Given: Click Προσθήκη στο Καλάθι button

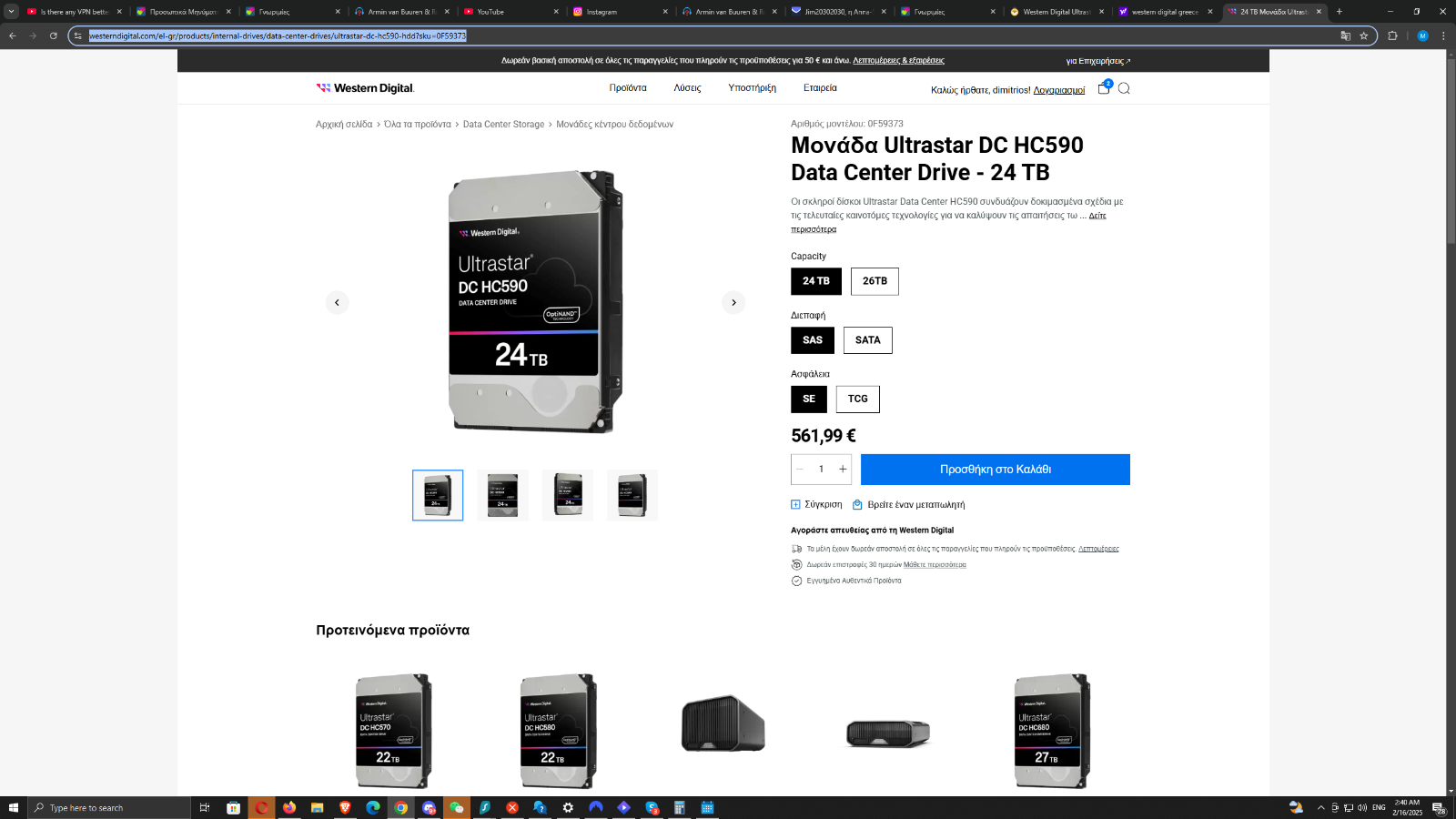Looking at the screenshot, I should tap(996, 470).
